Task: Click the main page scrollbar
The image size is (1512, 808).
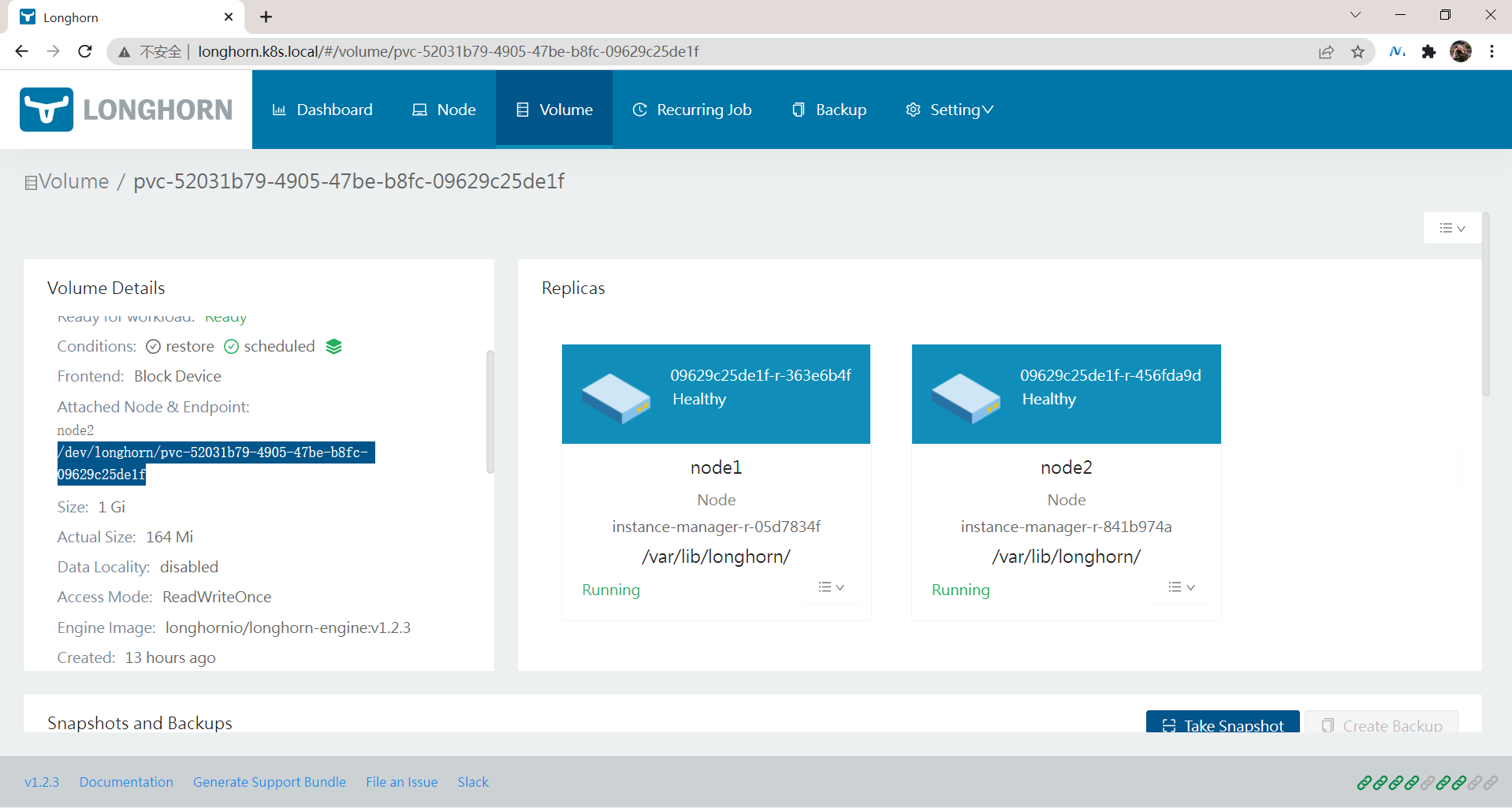Action: click(x=1486, y=303)
